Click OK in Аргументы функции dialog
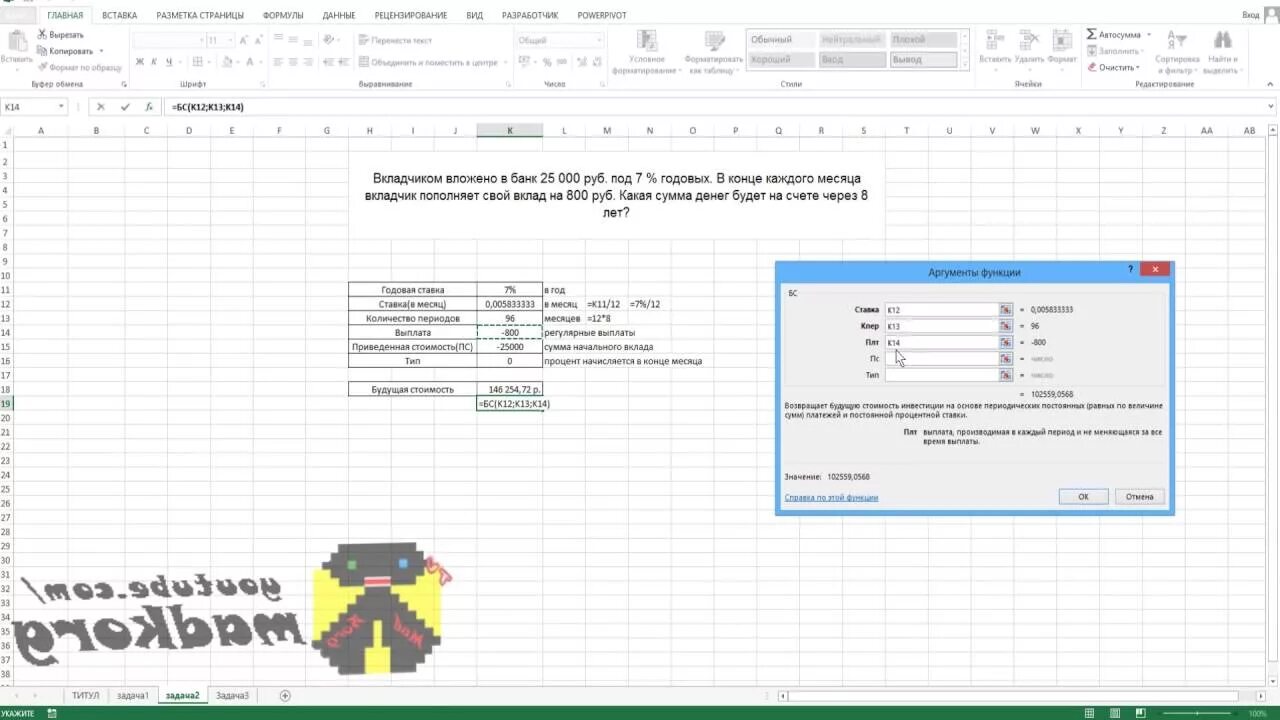This screenshot has height=720, width=1280. [x=1083, y=496]
